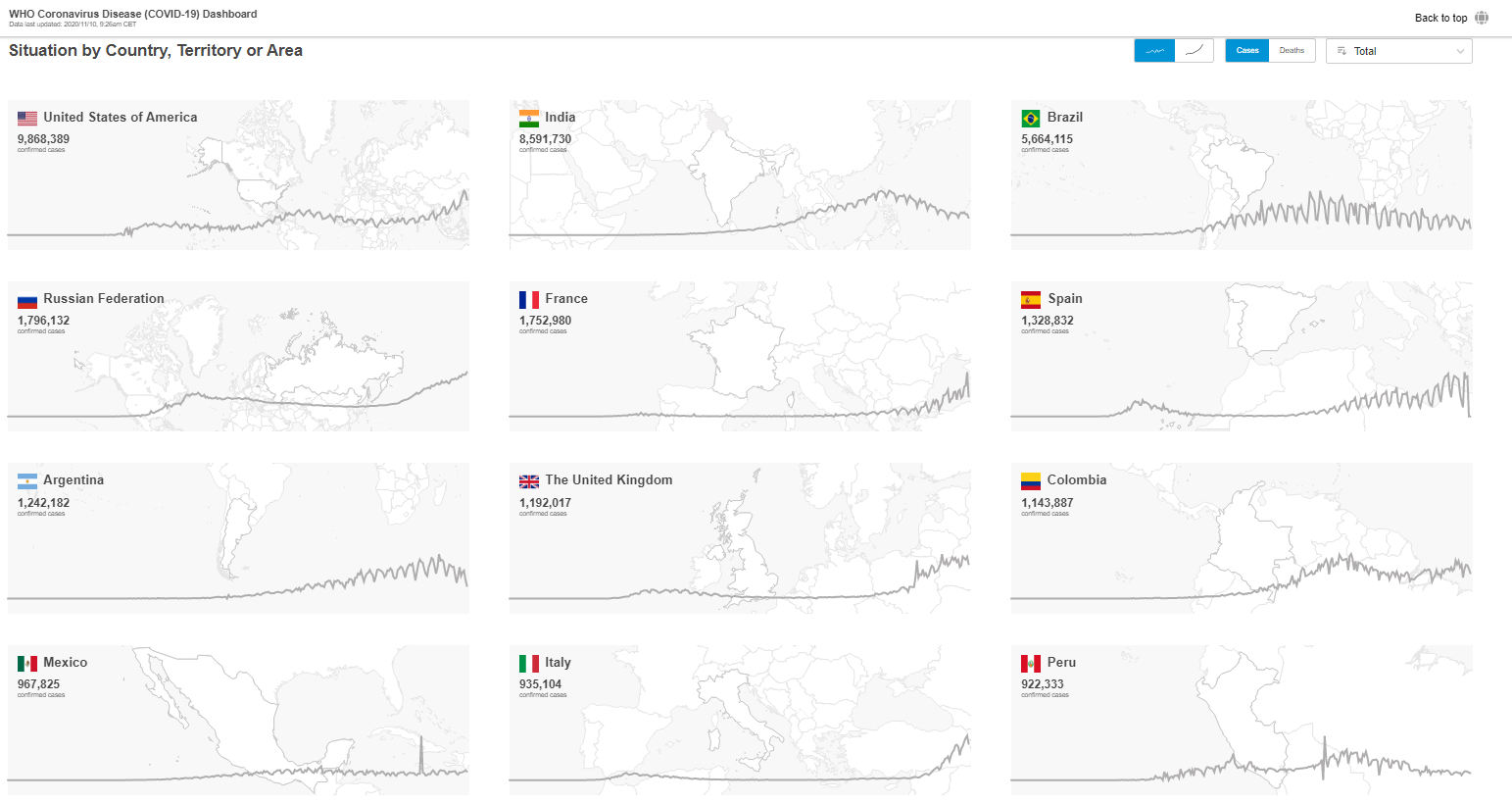Click the Brazil flag icon

tap(1031, 118)
